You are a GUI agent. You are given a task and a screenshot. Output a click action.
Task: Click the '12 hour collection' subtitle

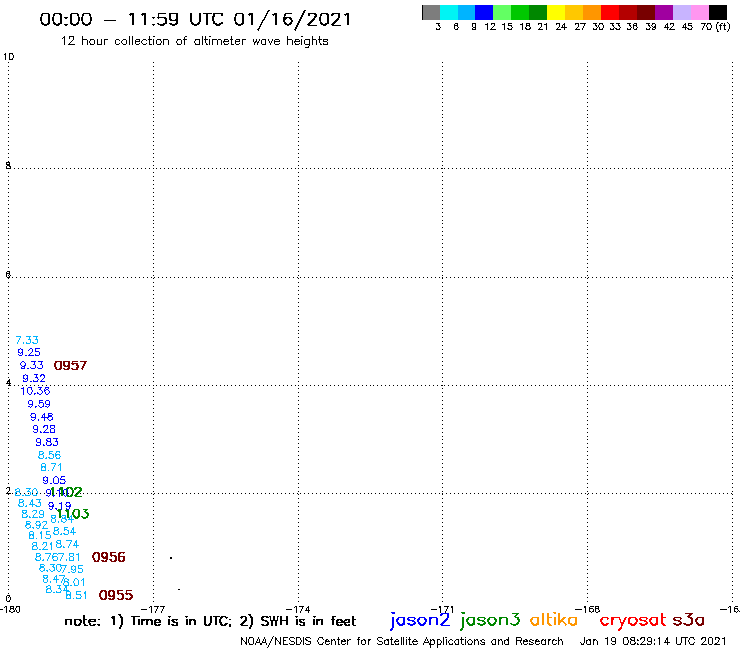click(194, 42)
